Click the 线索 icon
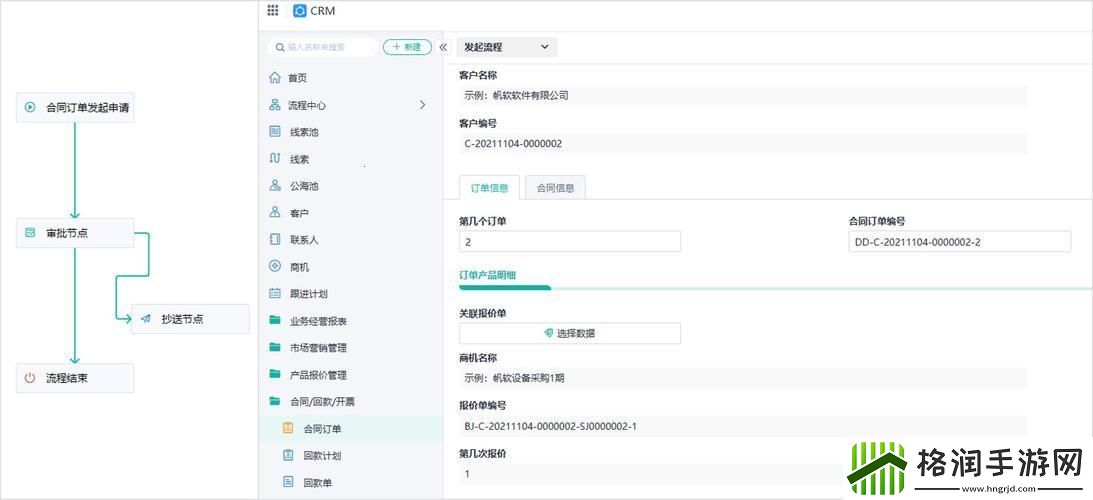This screenshot has width=1093, height=500. tap(275, 159)
